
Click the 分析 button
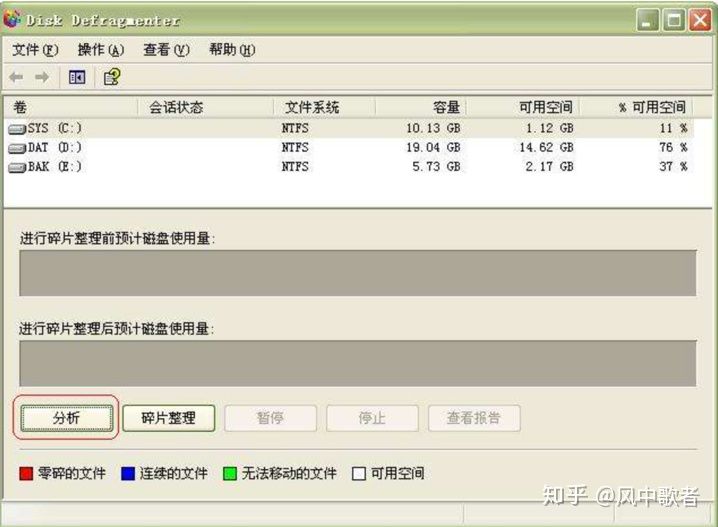66,418
